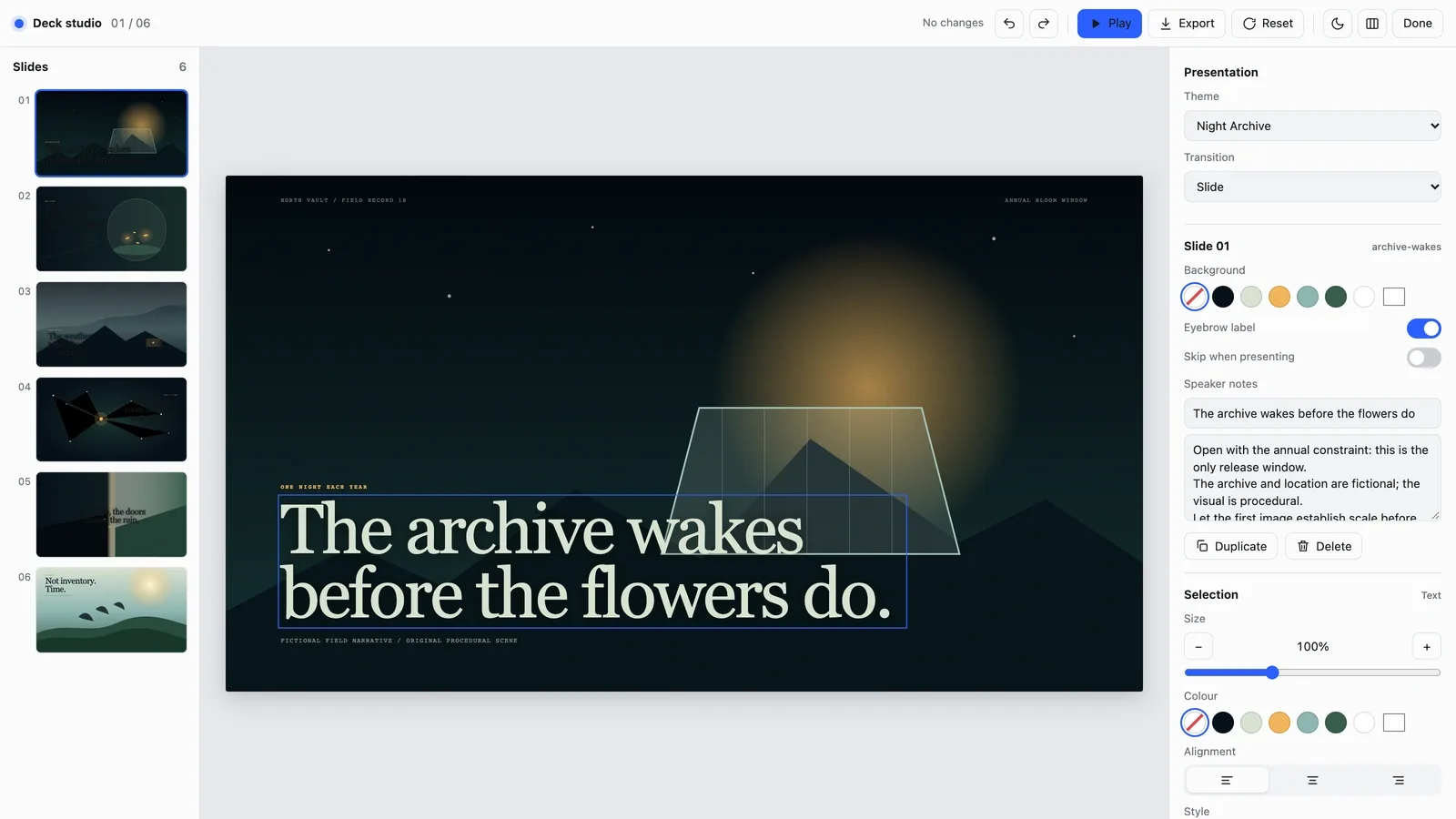The height and width of the screenshot is (819, 1456).
Task: Open the custom Background picker square
Action: coord(1394,297)
